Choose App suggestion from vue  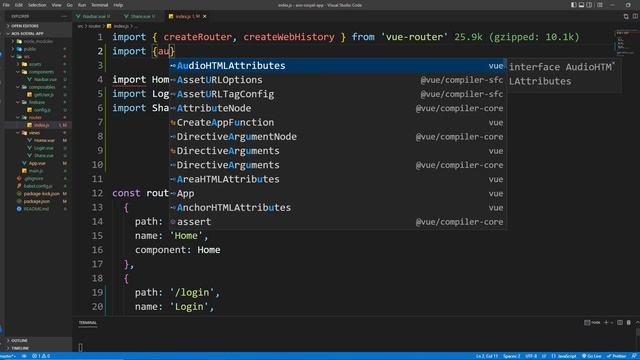[338, 193]
